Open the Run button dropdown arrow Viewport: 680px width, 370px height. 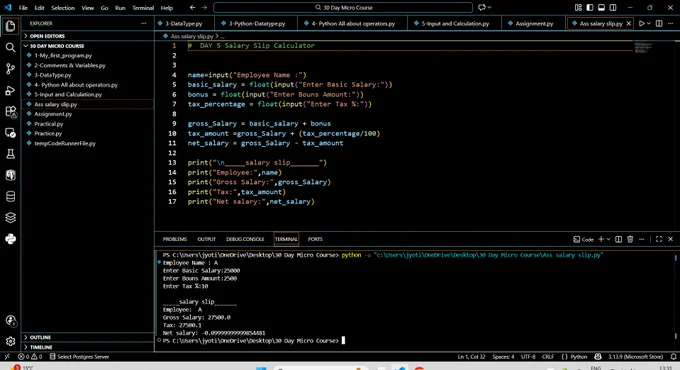click(649, 23)
